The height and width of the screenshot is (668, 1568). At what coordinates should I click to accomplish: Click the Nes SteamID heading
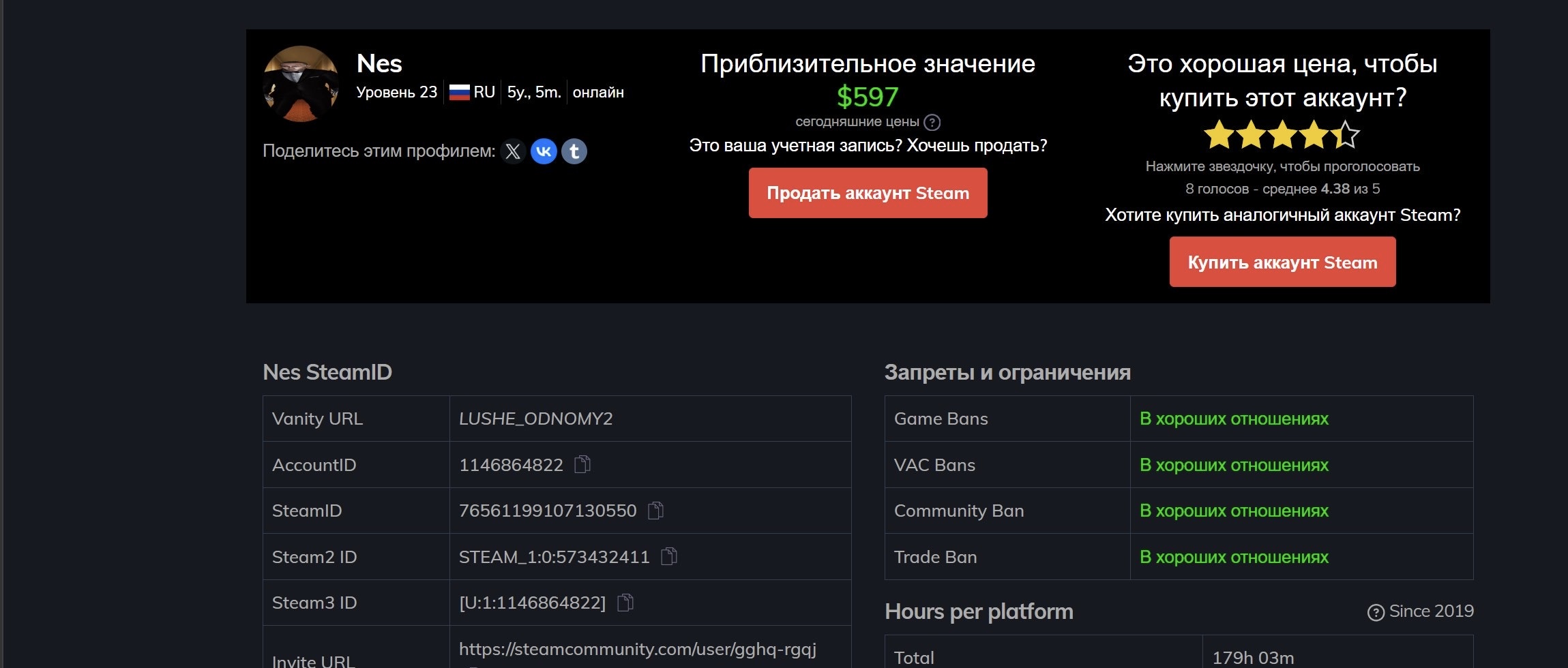[327, 372]
